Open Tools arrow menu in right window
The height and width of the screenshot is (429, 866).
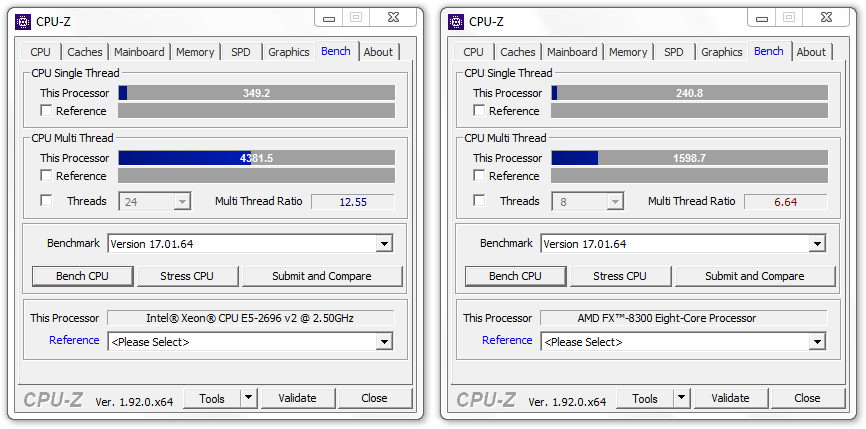682,398
